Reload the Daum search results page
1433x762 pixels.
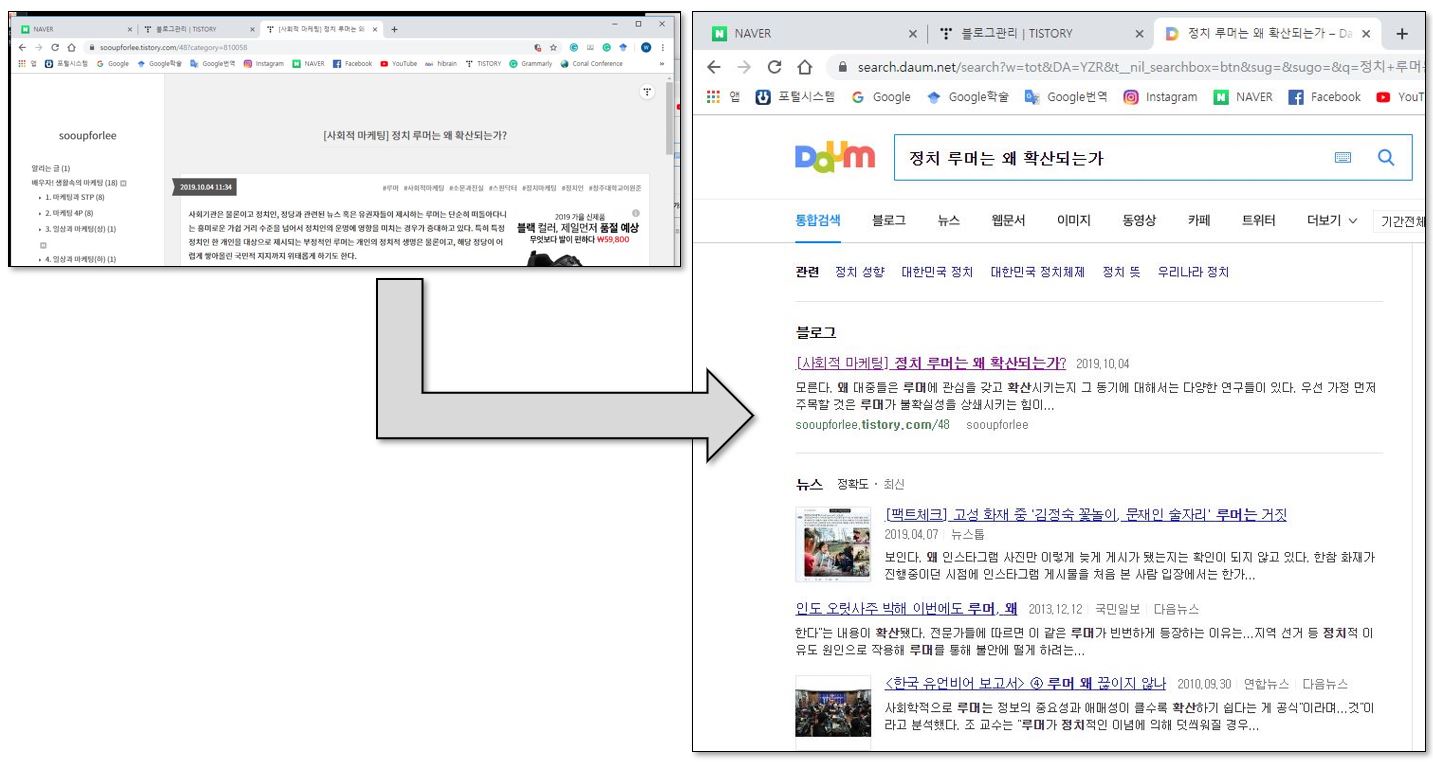(x=774, y=67)
